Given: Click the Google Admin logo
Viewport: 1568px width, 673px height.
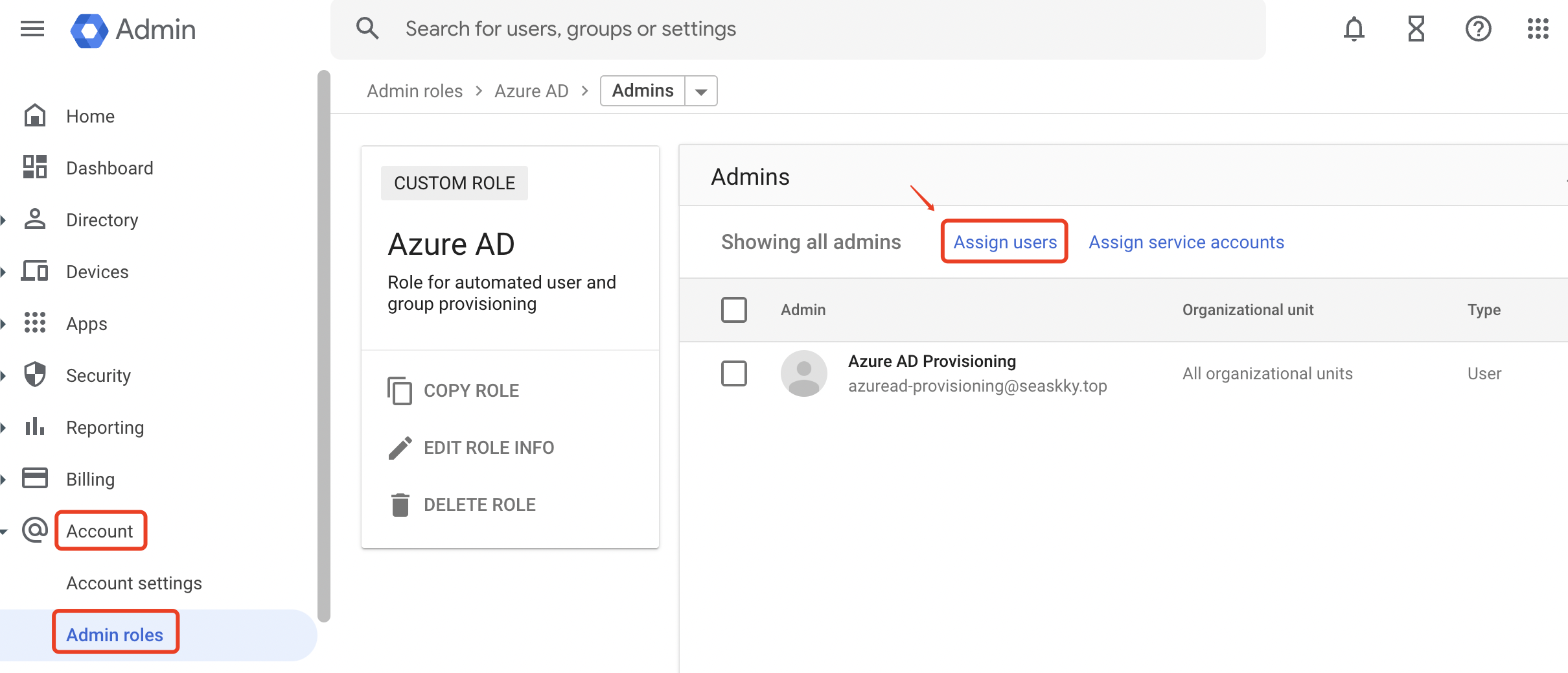Looking at the screenshot, I should click(x=133, y=30).
